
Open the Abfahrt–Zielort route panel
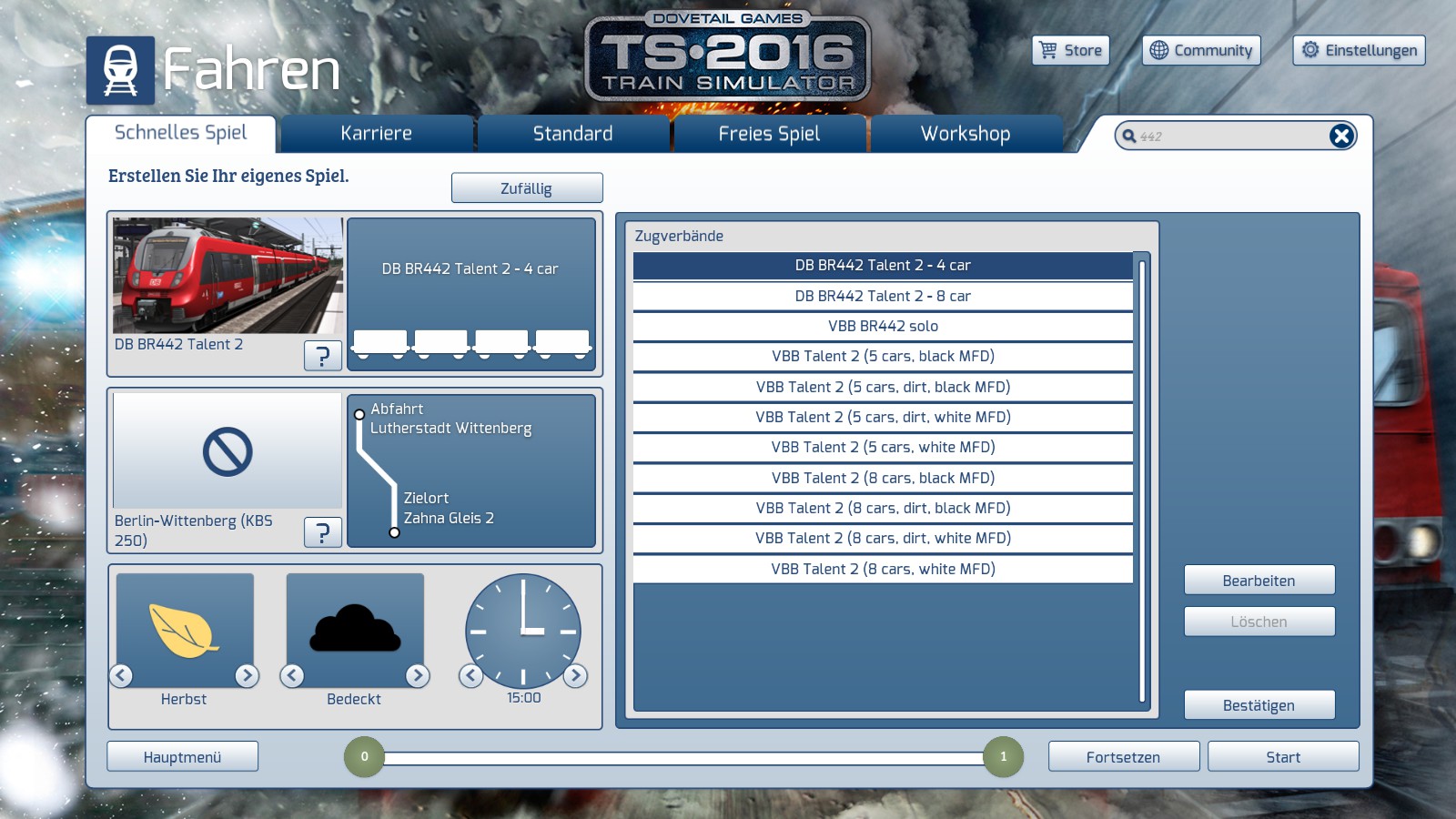coord(471,470)
